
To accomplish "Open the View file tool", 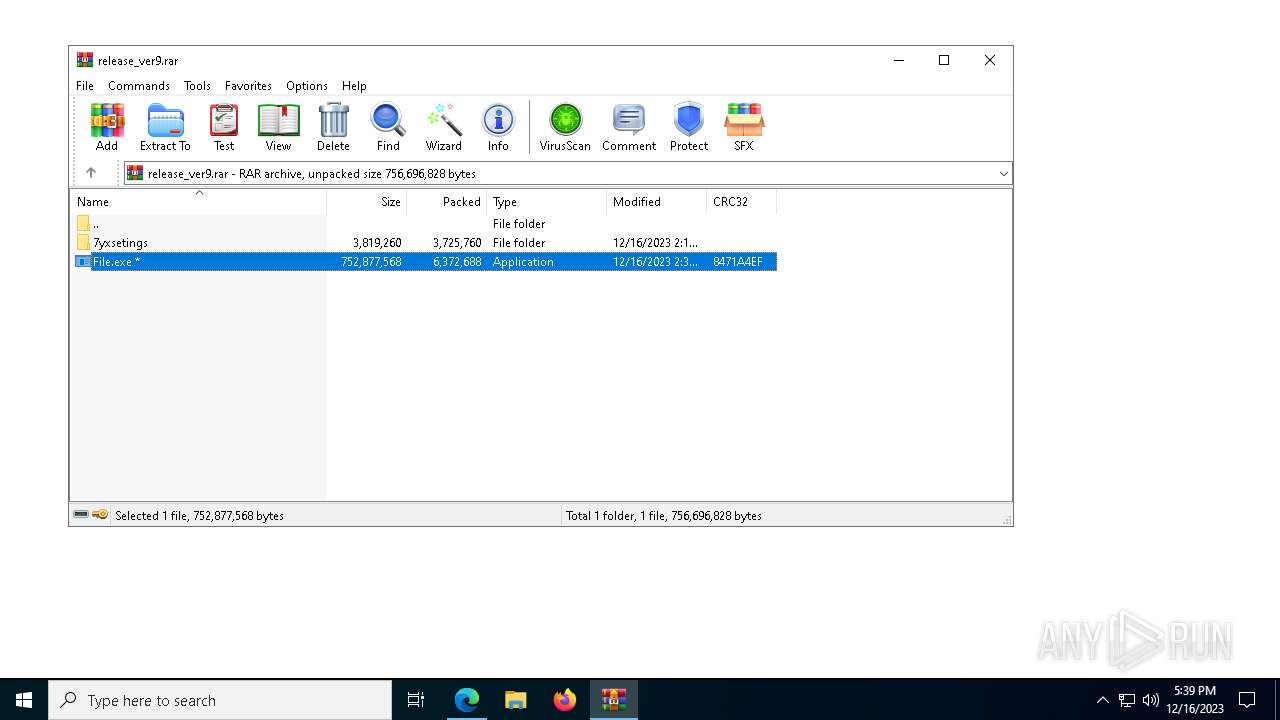I will tap(278, 126).
